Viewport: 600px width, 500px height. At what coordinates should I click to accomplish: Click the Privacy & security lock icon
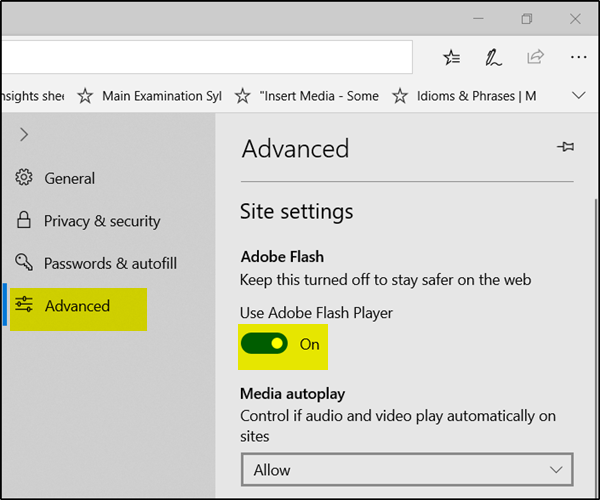tap(24, 221)
